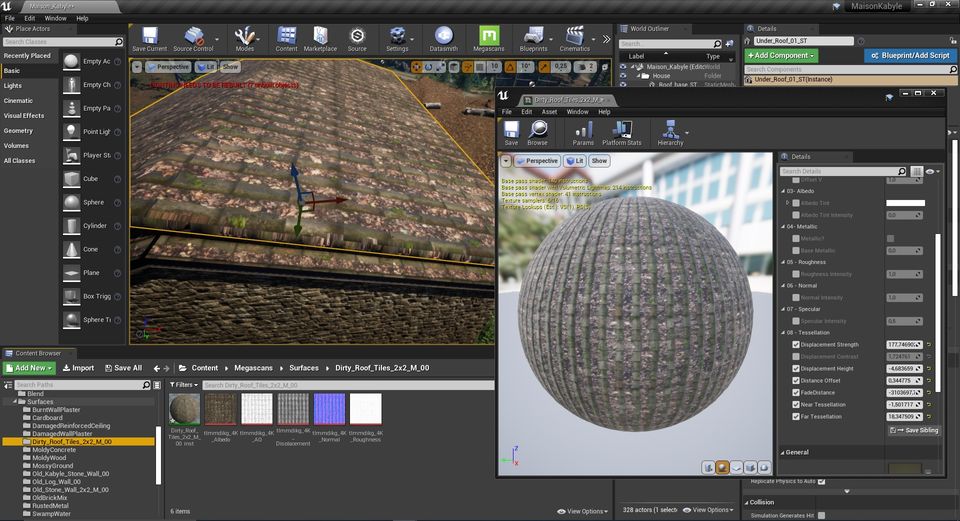Open the Add Component dropdown

(782, 56)
